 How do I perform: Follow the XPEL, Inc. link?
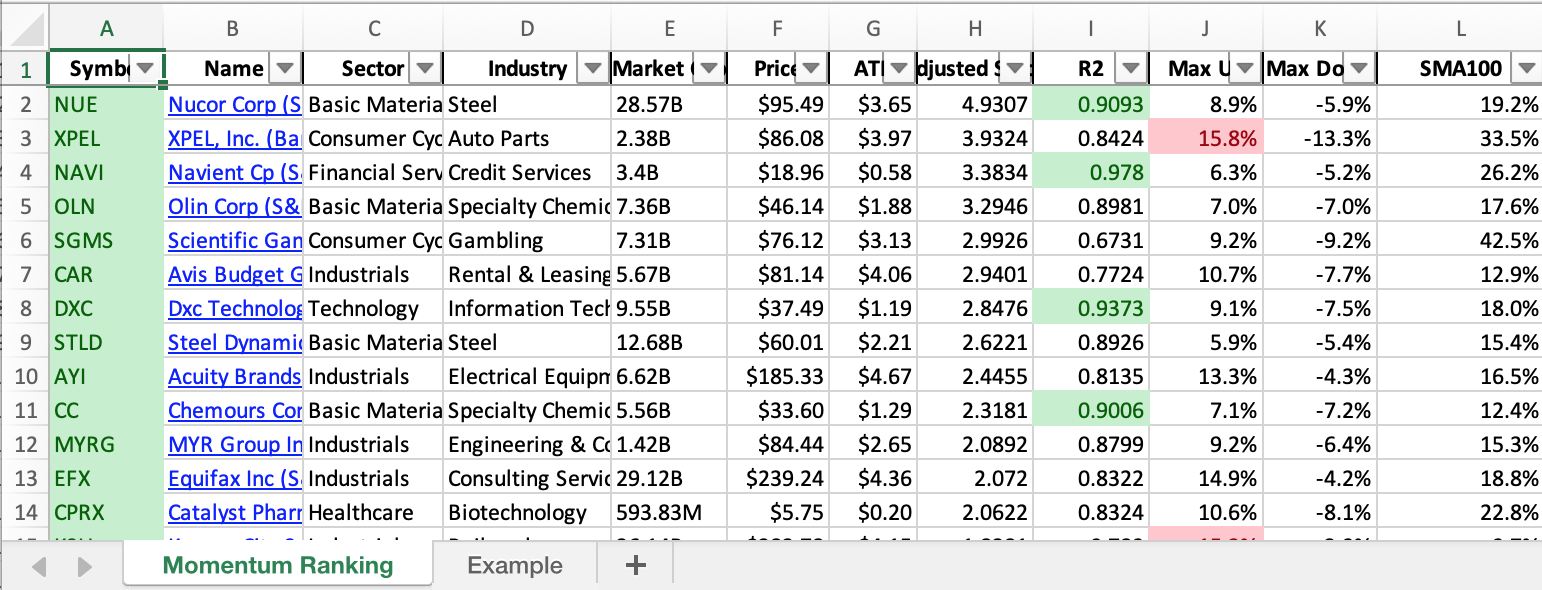(x=234, y=139)
